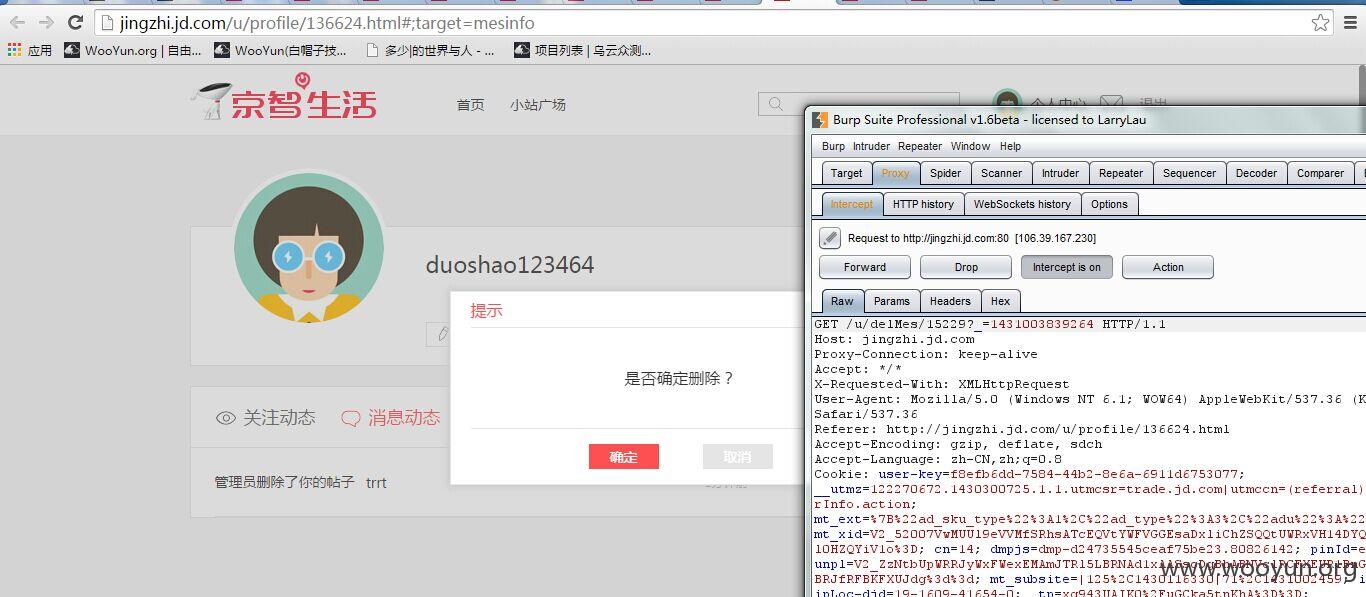Open WooYun(白帽子技 bookmark
The width and height of the screenshot is (1366, 597).
(281, 50)
